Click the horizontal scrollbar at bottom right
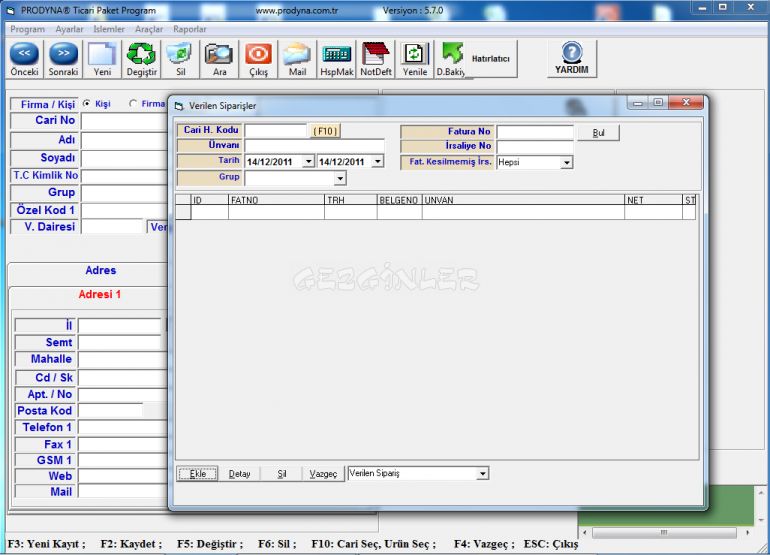Image resolution: width=770 pixels, height=555 pixels. coord(664,532)
